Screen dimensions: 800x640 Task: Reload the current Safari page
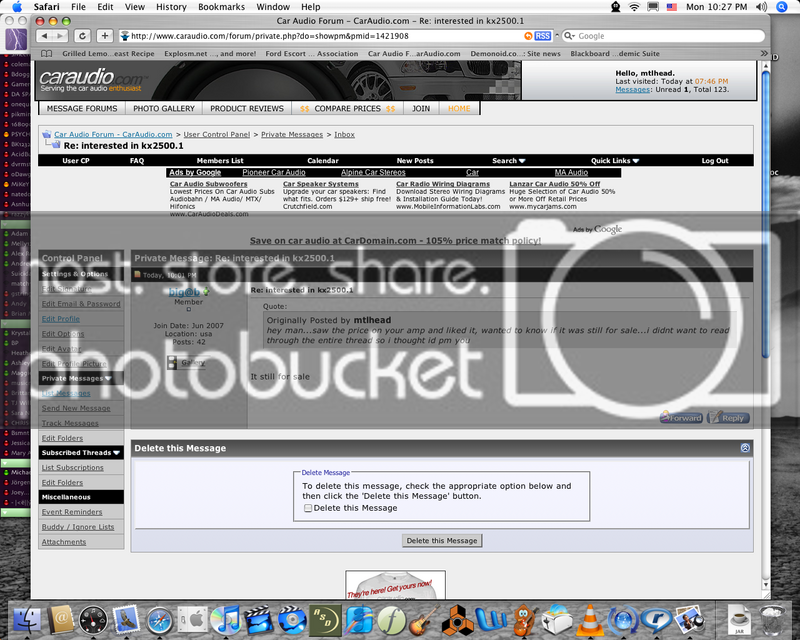tap(82, 36)
